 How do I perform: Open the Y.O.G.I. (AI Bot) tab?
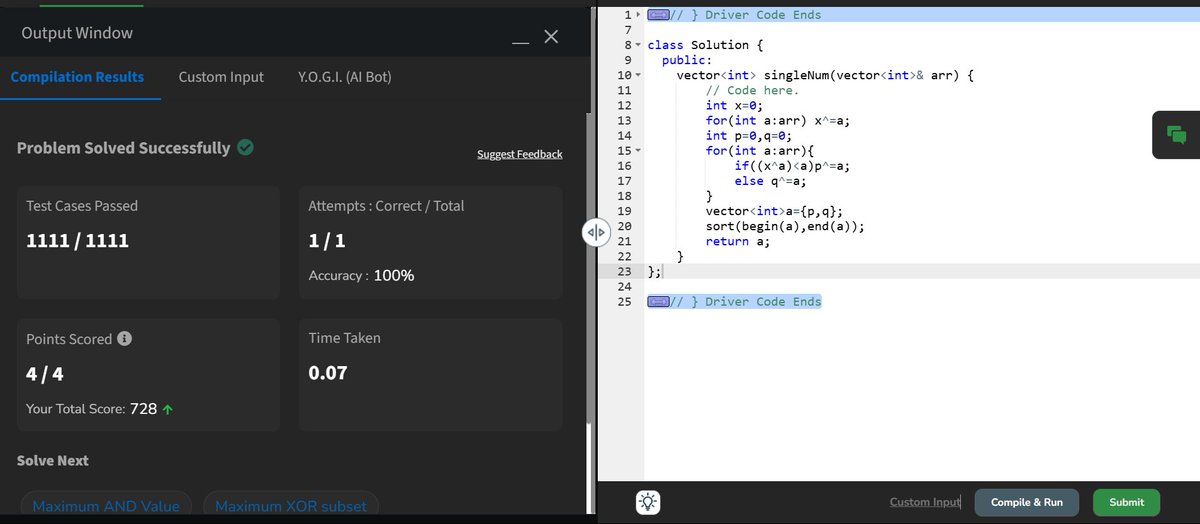[x=345, y=77]
